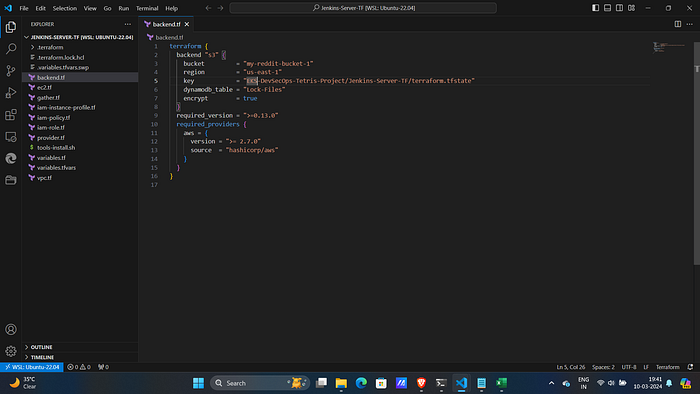The image size is (700, 394).
Task: Open the Selection menu
Action: 65,8
